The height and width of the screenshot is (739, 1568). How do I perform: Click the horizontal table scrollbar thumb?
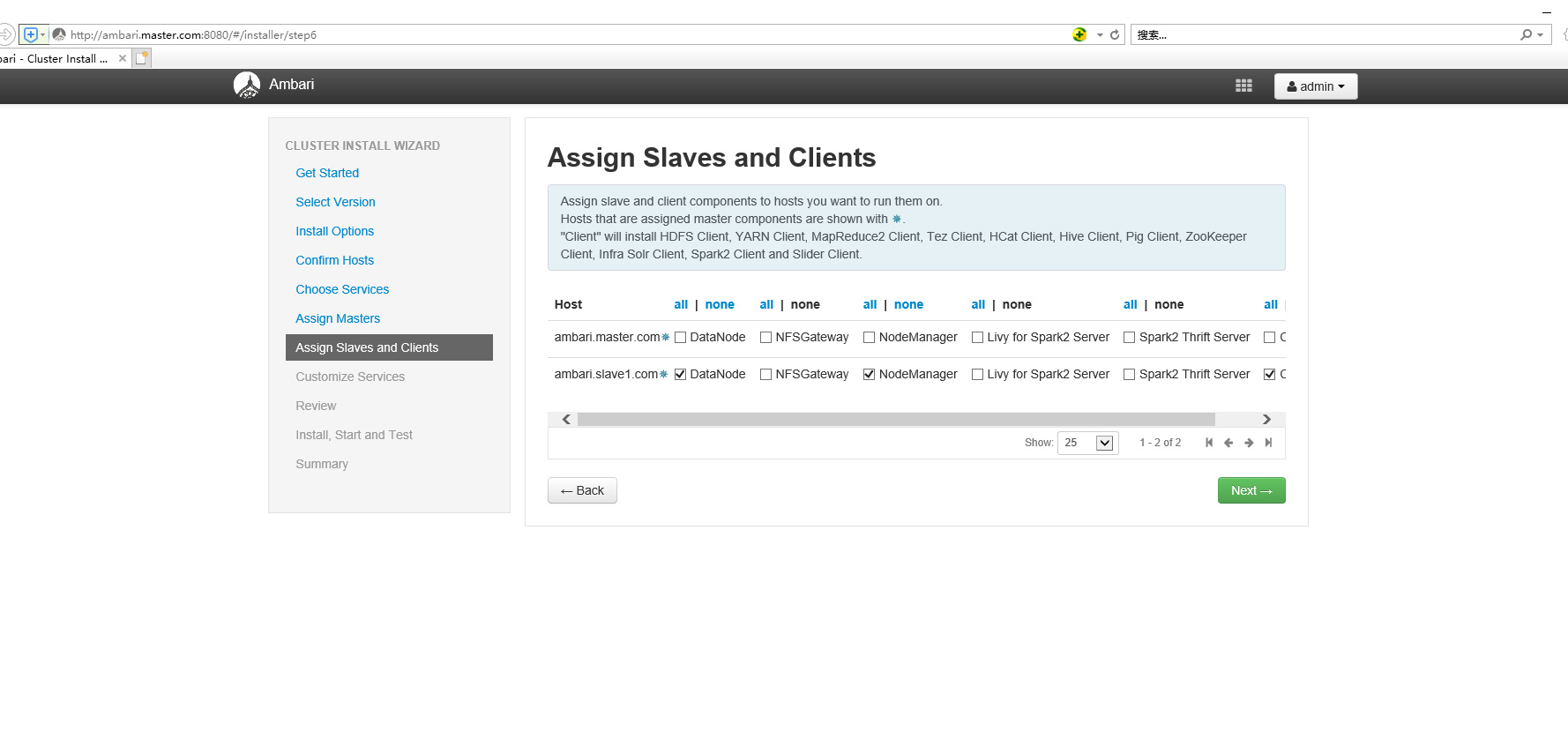[896, 420]
